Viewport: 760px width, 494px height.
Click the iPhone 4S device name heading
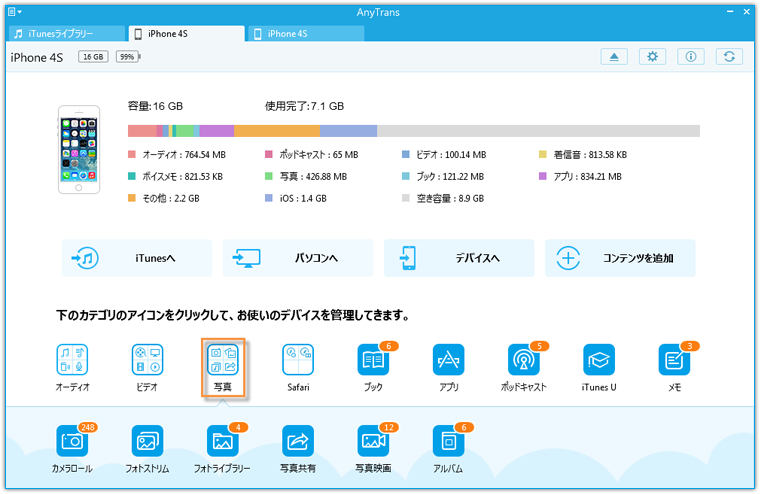[x=37, y=57]
